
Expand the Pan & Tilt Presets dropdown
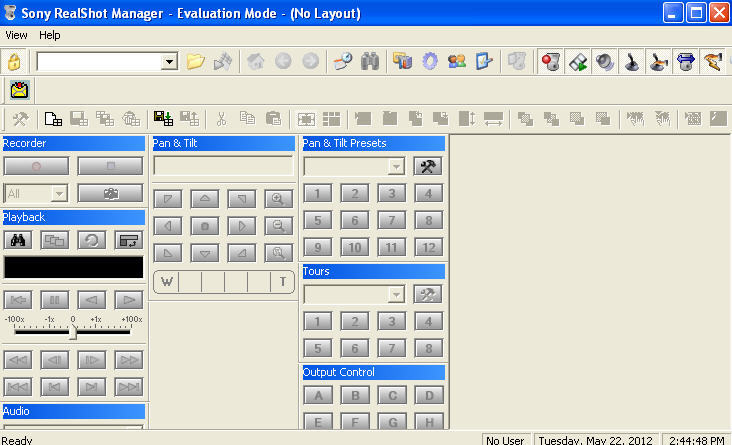click(396, 166)
